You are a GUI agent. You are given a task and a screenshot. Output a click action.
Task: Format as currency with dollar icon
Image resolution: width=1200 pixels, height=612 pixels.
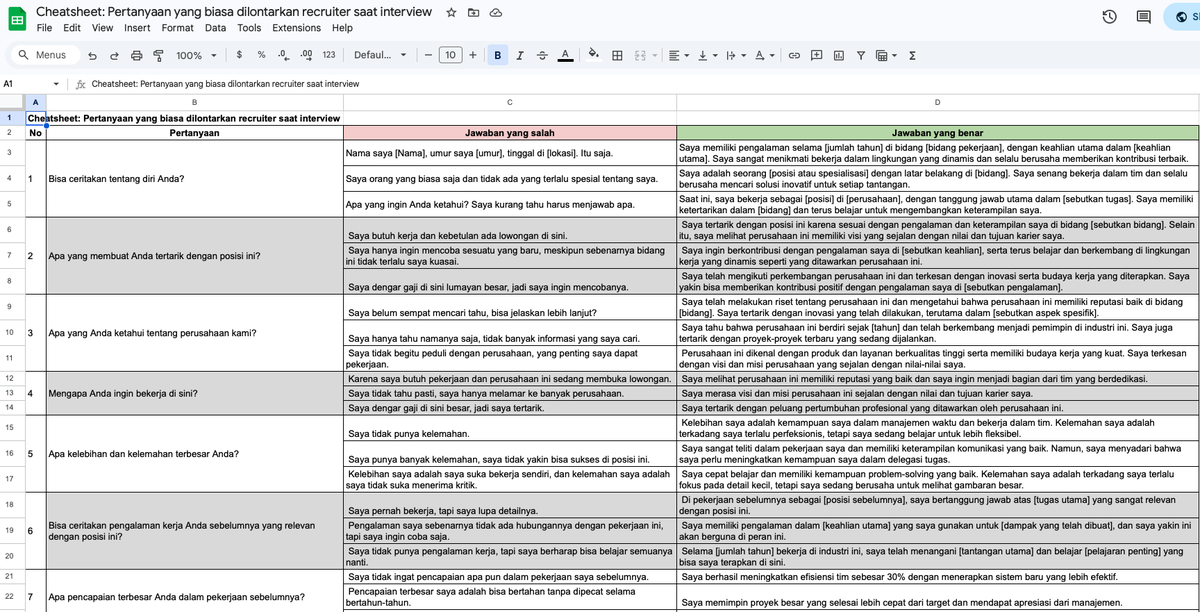(x=240, y=56)
